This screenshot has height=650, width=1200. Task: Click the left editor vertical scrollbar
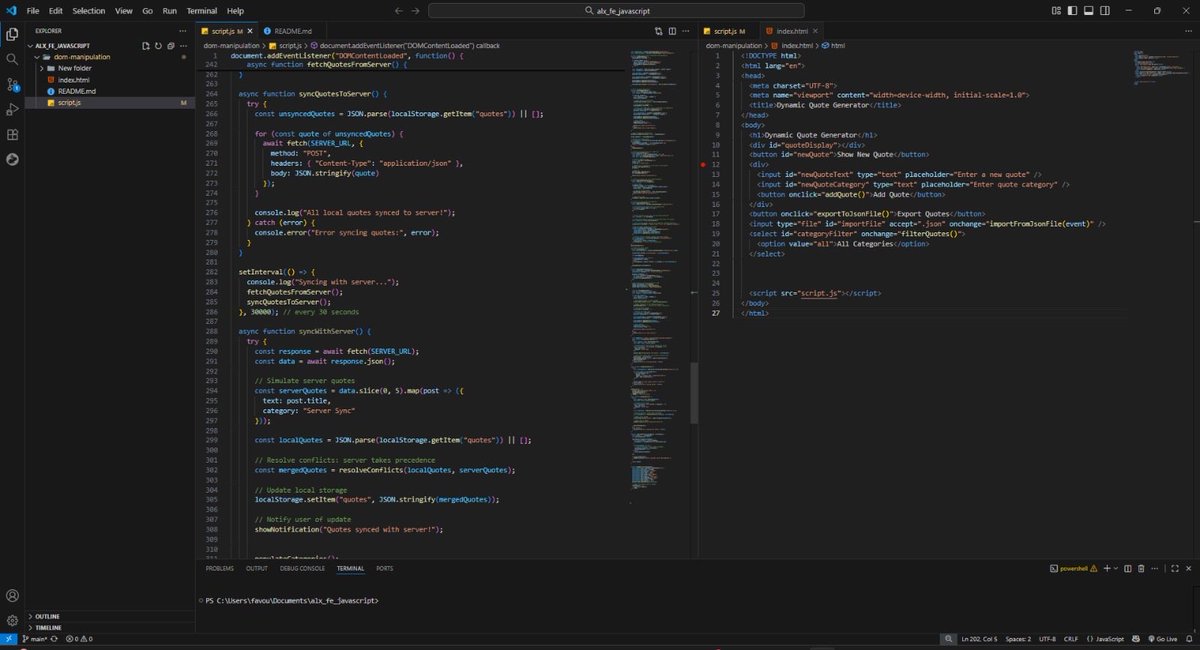point(694,393)
